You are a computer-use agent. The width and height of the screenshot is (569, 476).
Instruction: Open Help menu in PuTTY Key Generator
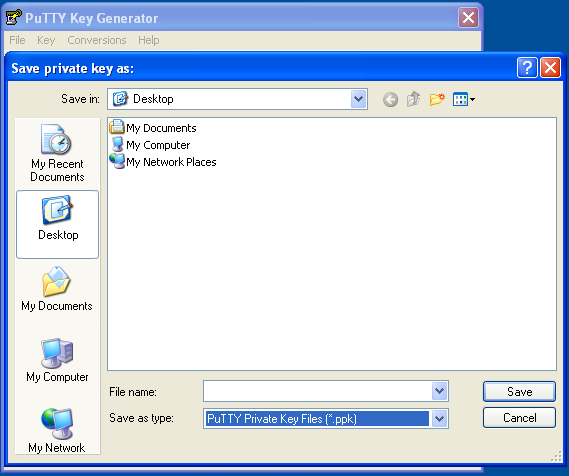pyautogui.click(x=148, y=40)
